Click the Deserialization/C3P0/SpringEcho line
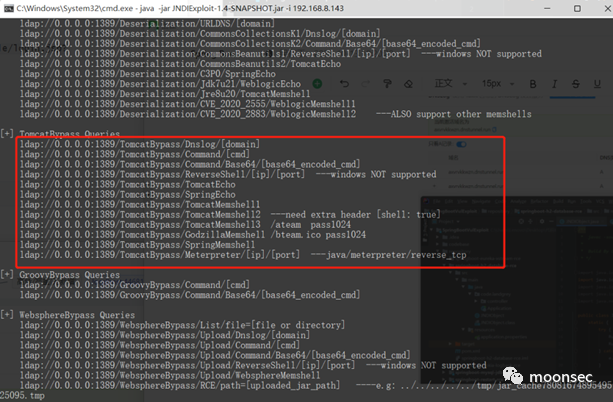The height and width of the screenshot is (402, 613). pyautogui.click(x=148, y=74)
